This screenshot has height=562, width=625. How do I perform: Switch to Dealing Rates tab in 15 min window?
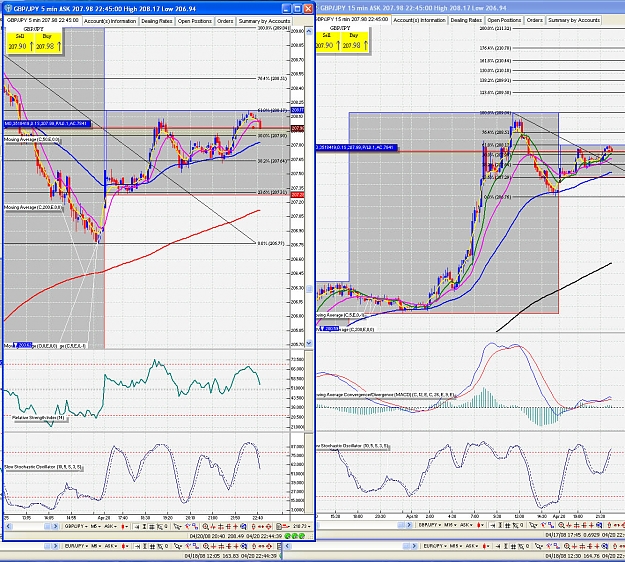coord(466,20)
